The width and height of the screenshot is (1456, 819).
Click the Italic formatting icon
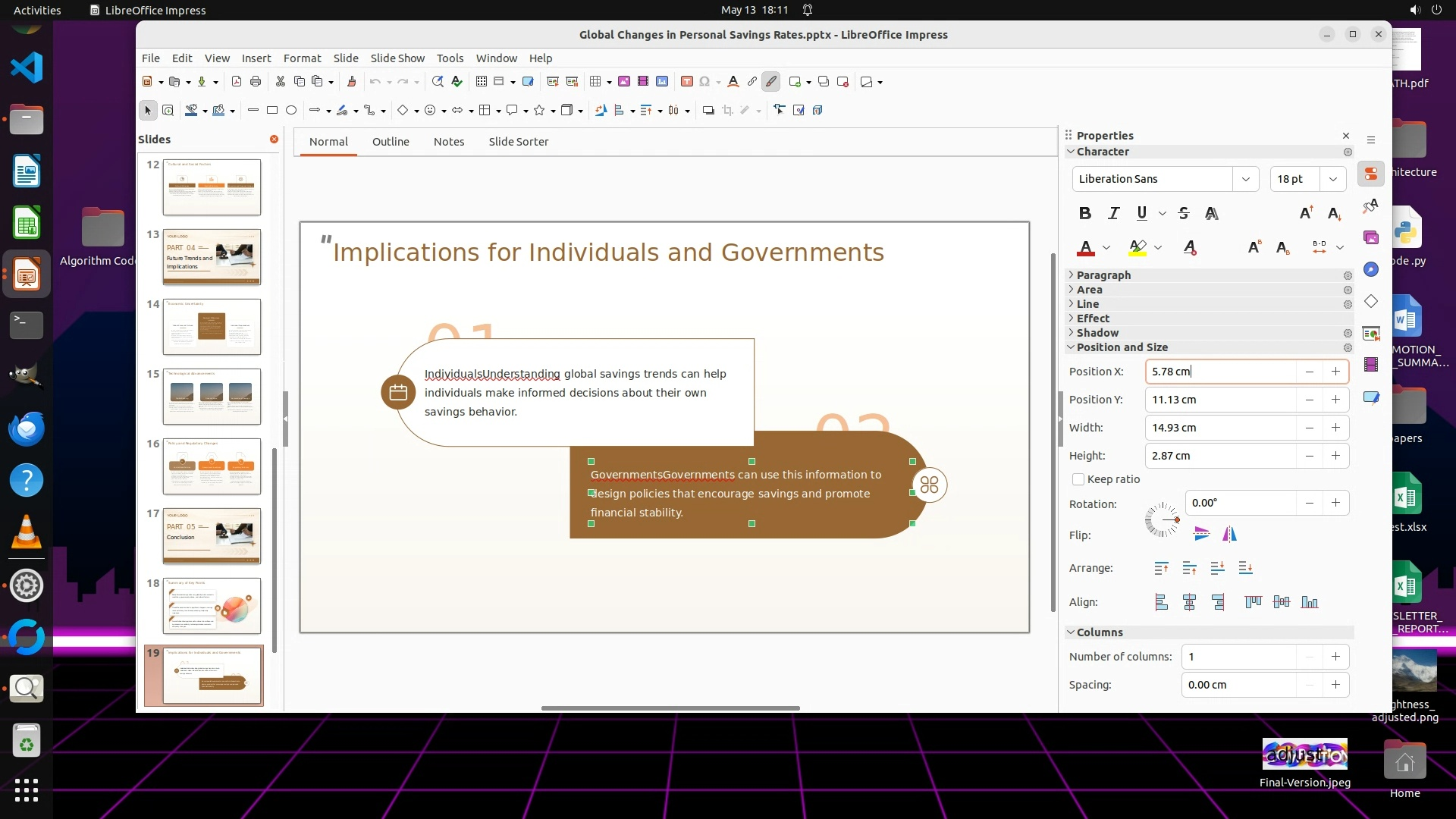coord(1113,213)
